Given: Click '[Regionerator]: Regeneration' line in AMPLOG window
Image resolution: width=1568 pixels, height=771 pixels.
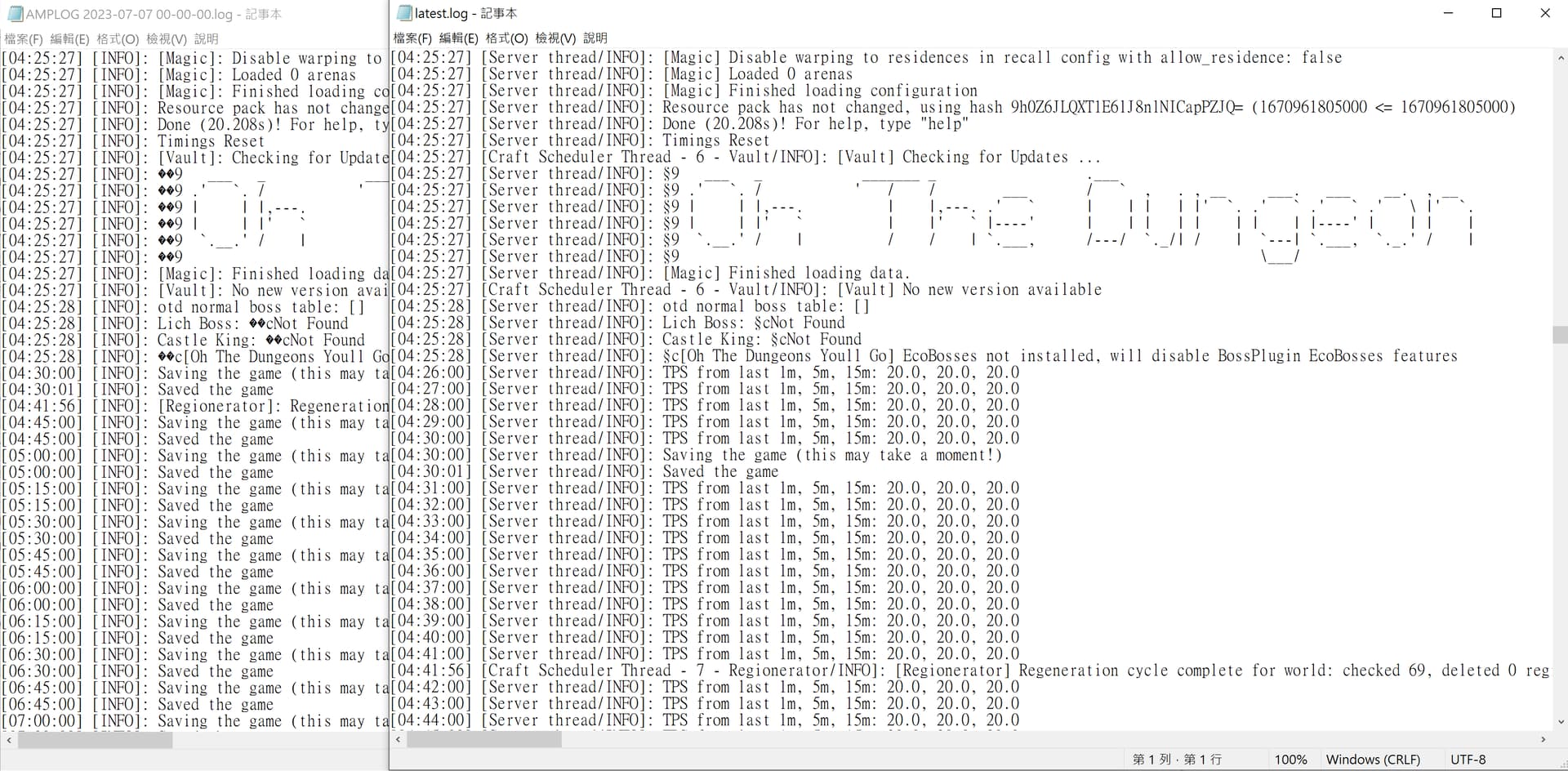Looking at the screenshot, I should pos(194,406).
